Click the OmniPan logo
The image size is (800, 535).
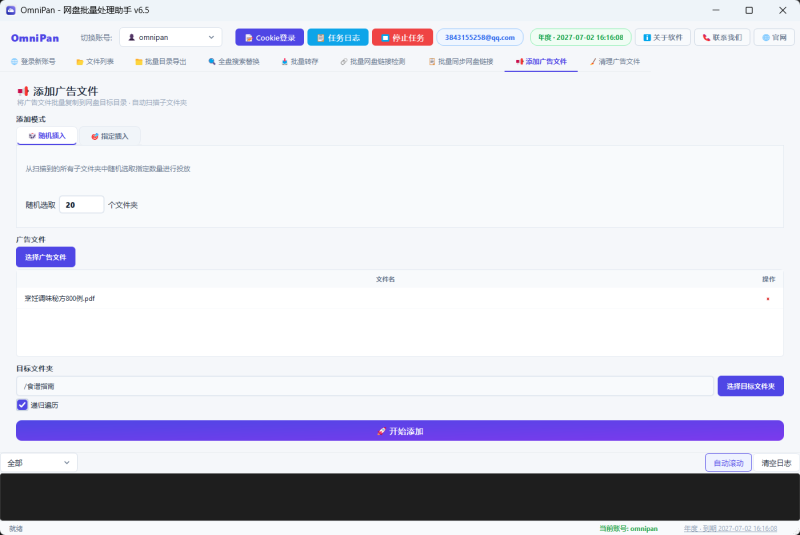coord(35,38)
